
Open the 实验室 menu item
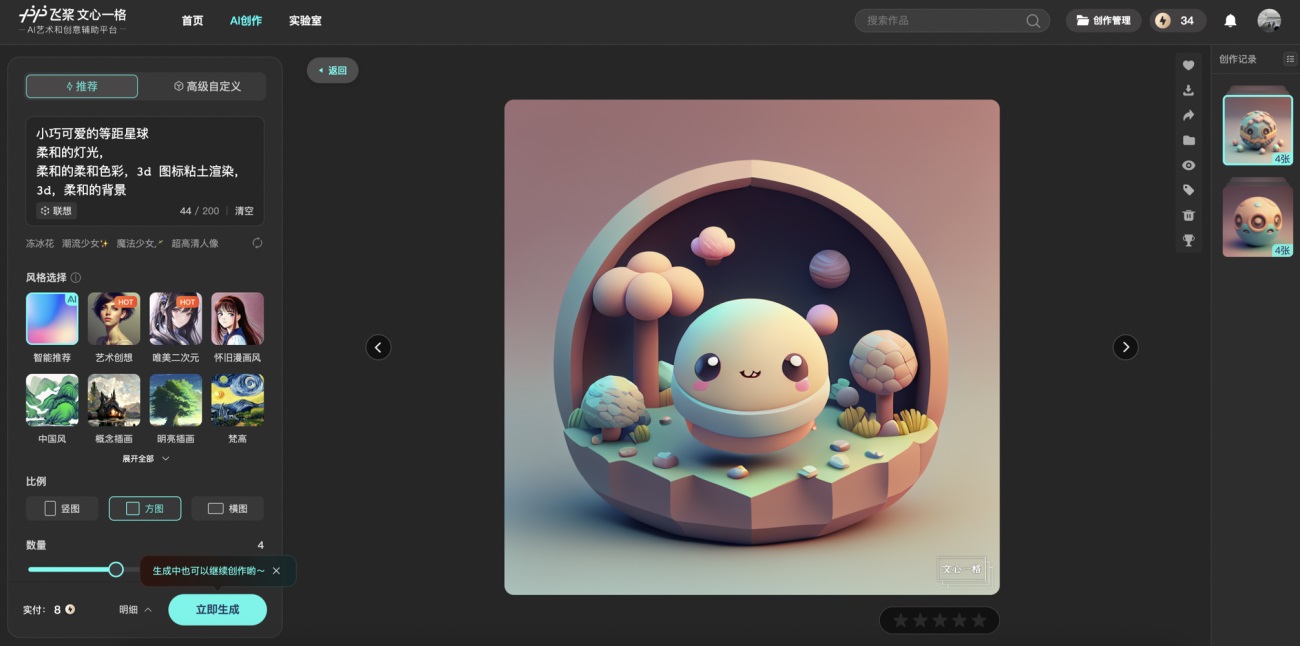coord(305,21)
